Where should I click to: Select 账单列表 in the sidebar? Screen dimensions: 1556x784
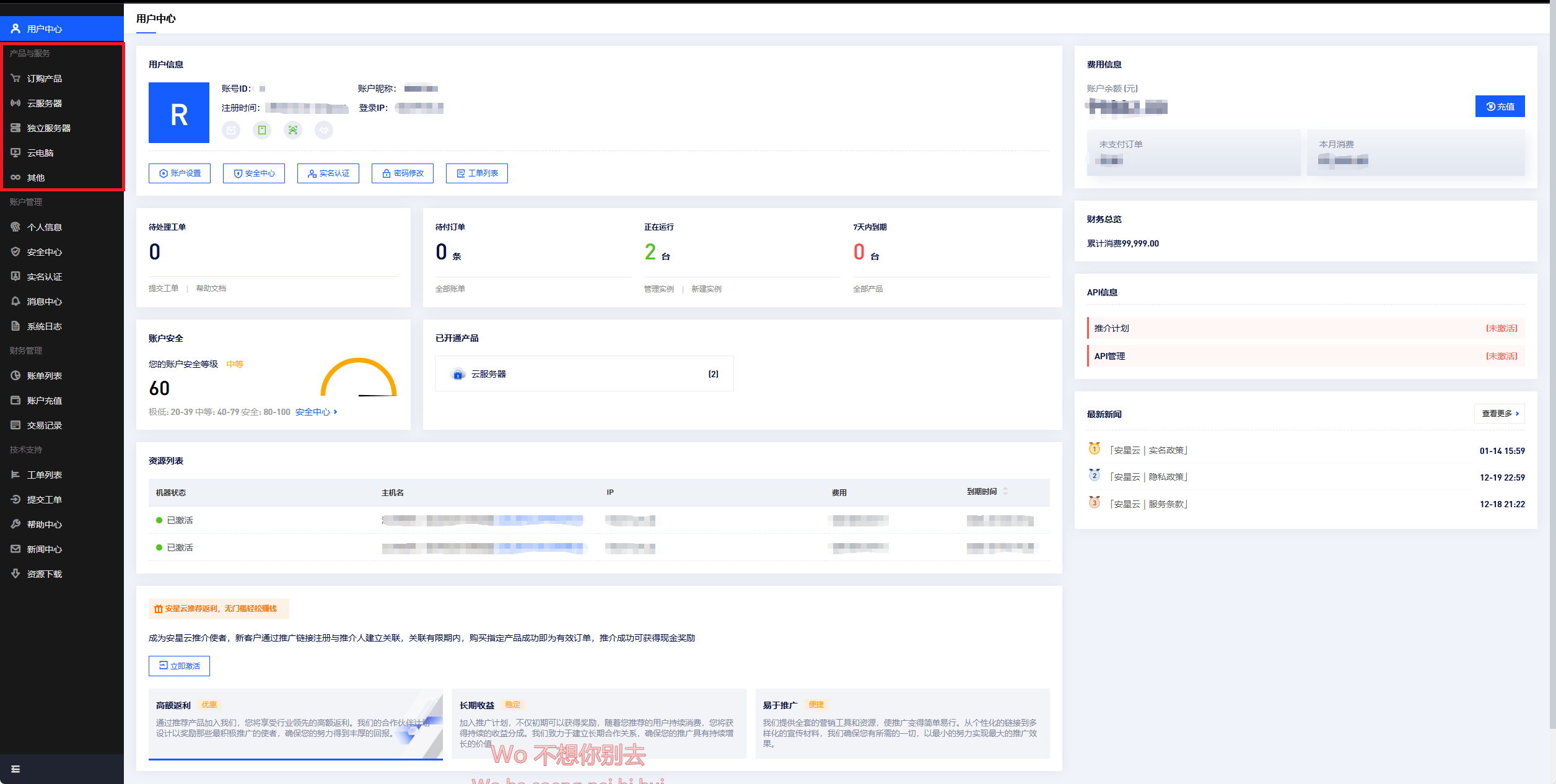click(x=45, y=375)
